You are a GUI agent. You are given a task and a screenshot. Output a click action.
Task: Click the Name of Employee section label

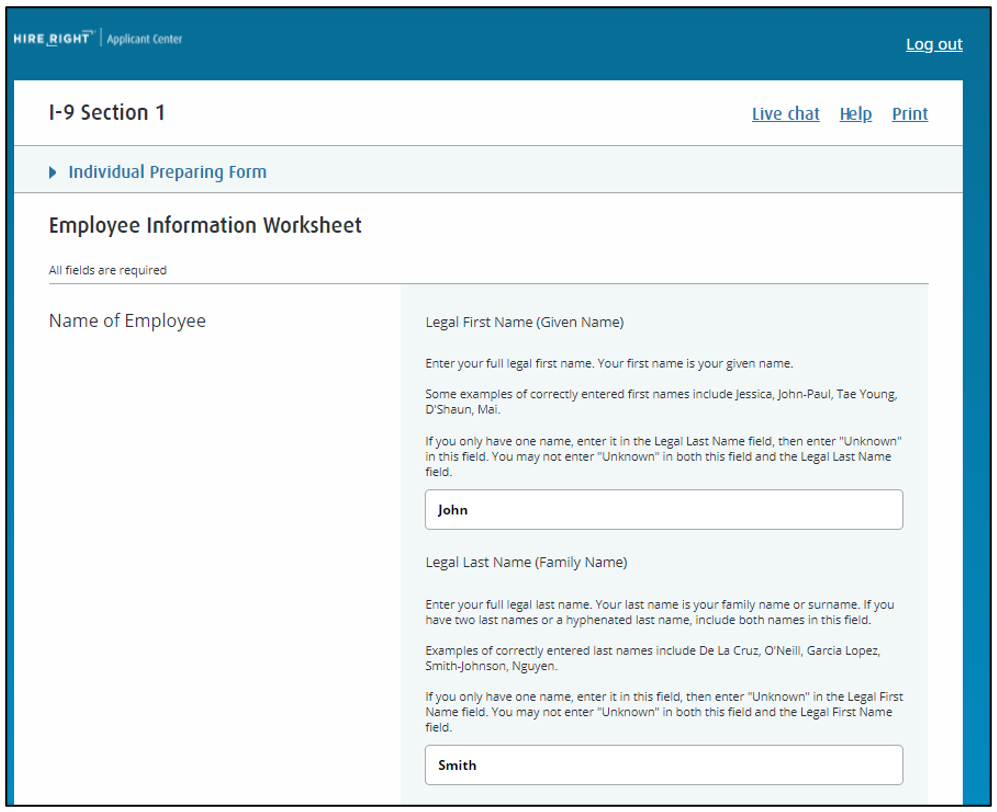(127, 321)
